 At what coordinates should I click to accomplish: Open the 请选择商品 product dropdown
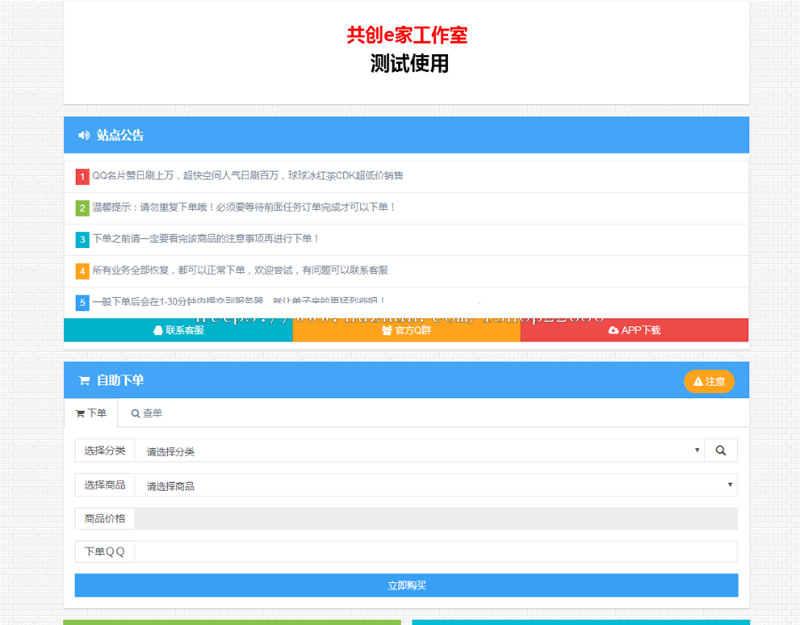(x=440, y=484)
